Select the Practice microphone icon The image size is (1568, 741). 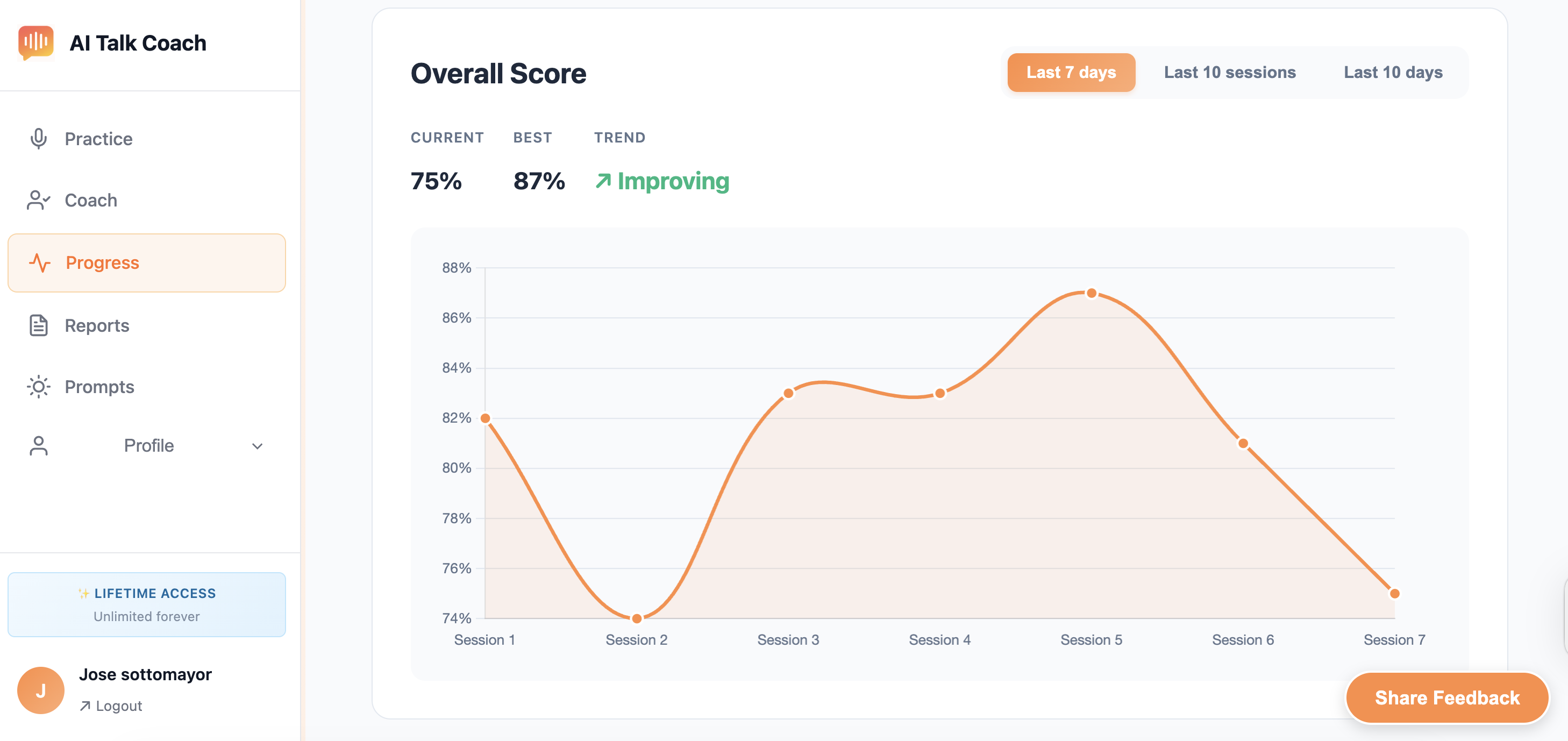[x=38, y=138]
